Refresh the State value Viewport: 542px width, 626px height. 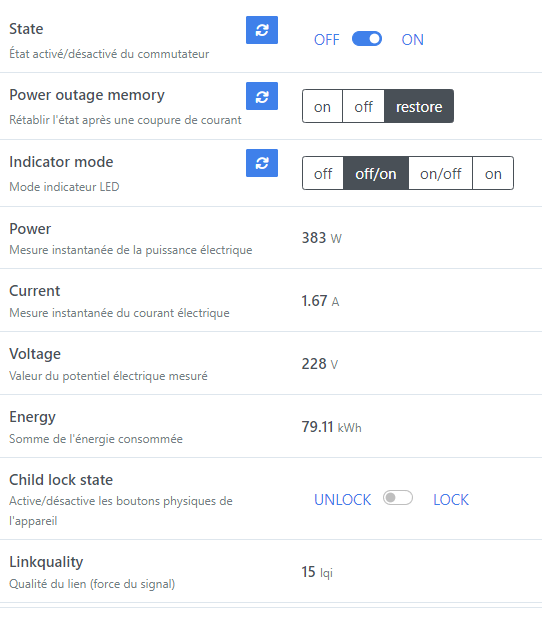click(x=262, y=30)
